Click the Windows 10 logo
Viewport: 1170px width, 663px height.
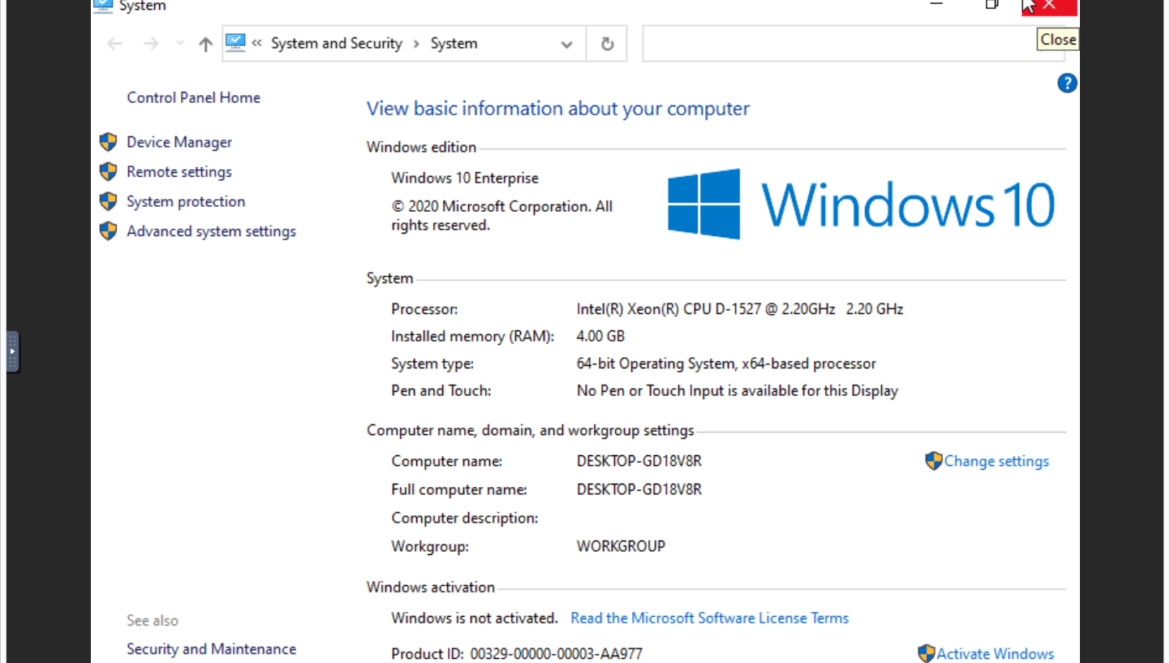[x=860, y=204]
